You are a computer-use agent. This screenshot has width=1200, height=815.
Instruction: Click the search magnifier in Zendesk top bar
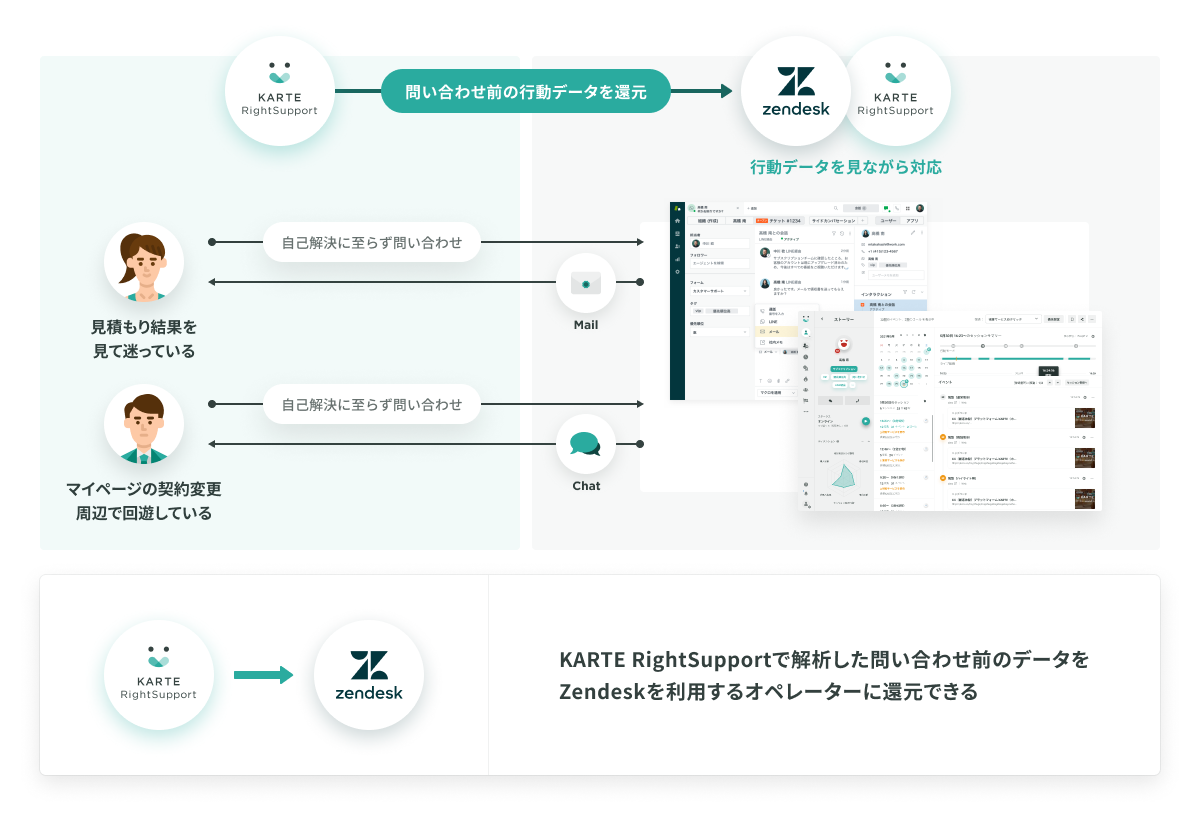click(x=835, y=208)
